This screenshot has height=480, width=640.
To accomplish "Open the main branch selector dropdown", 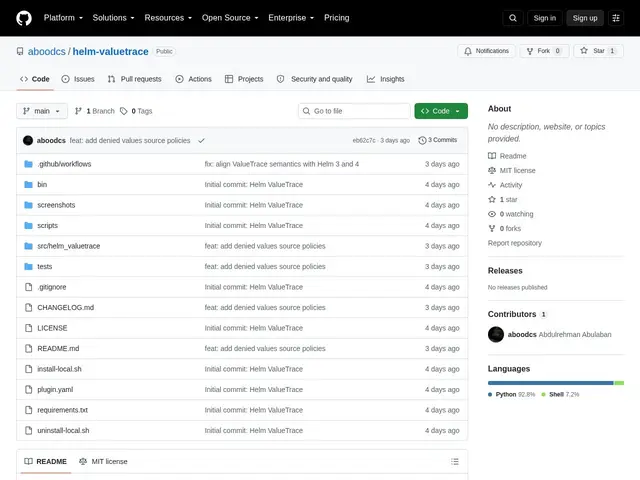I will 42,111.
